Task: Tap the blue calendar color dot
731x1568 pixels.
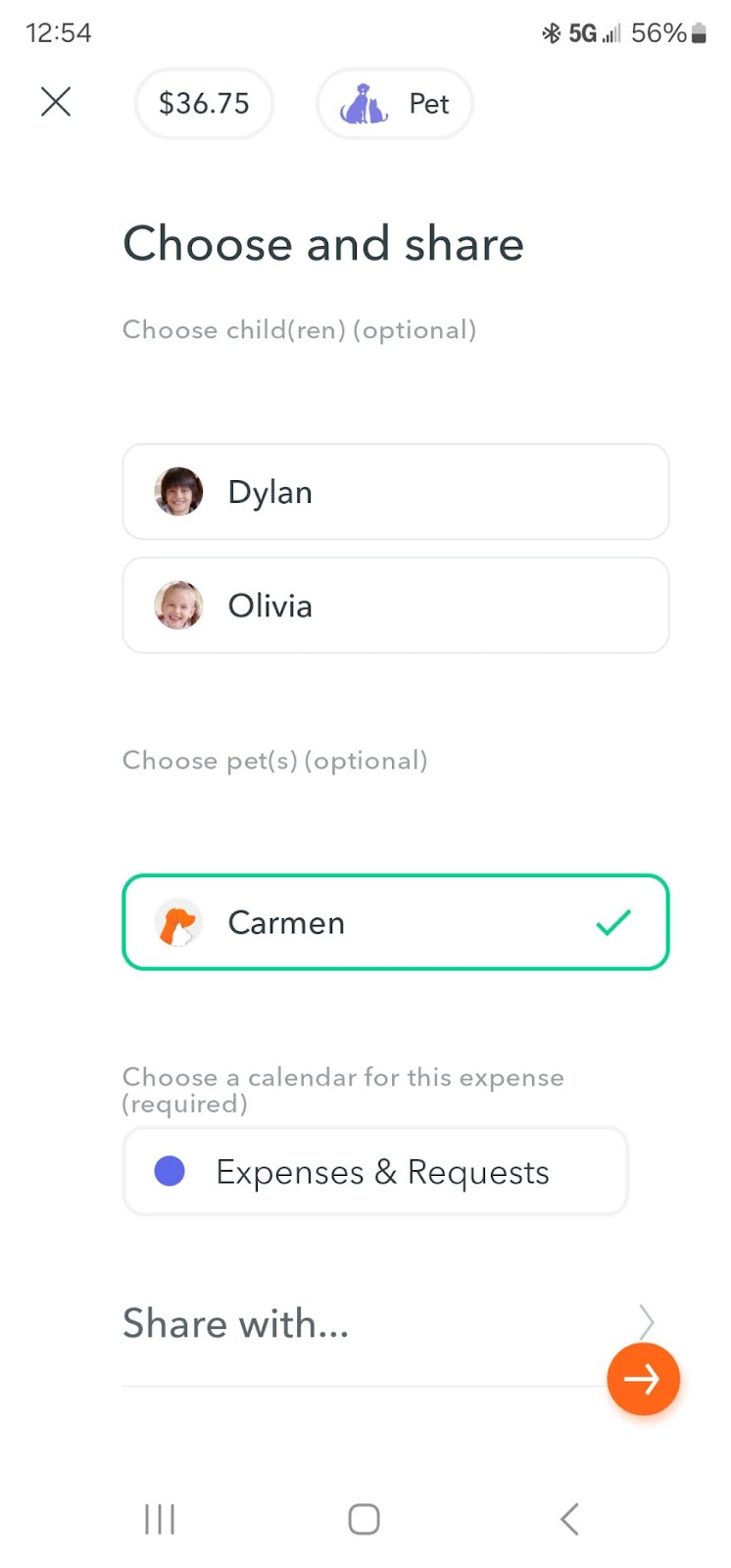Action: coord(170,1171)
